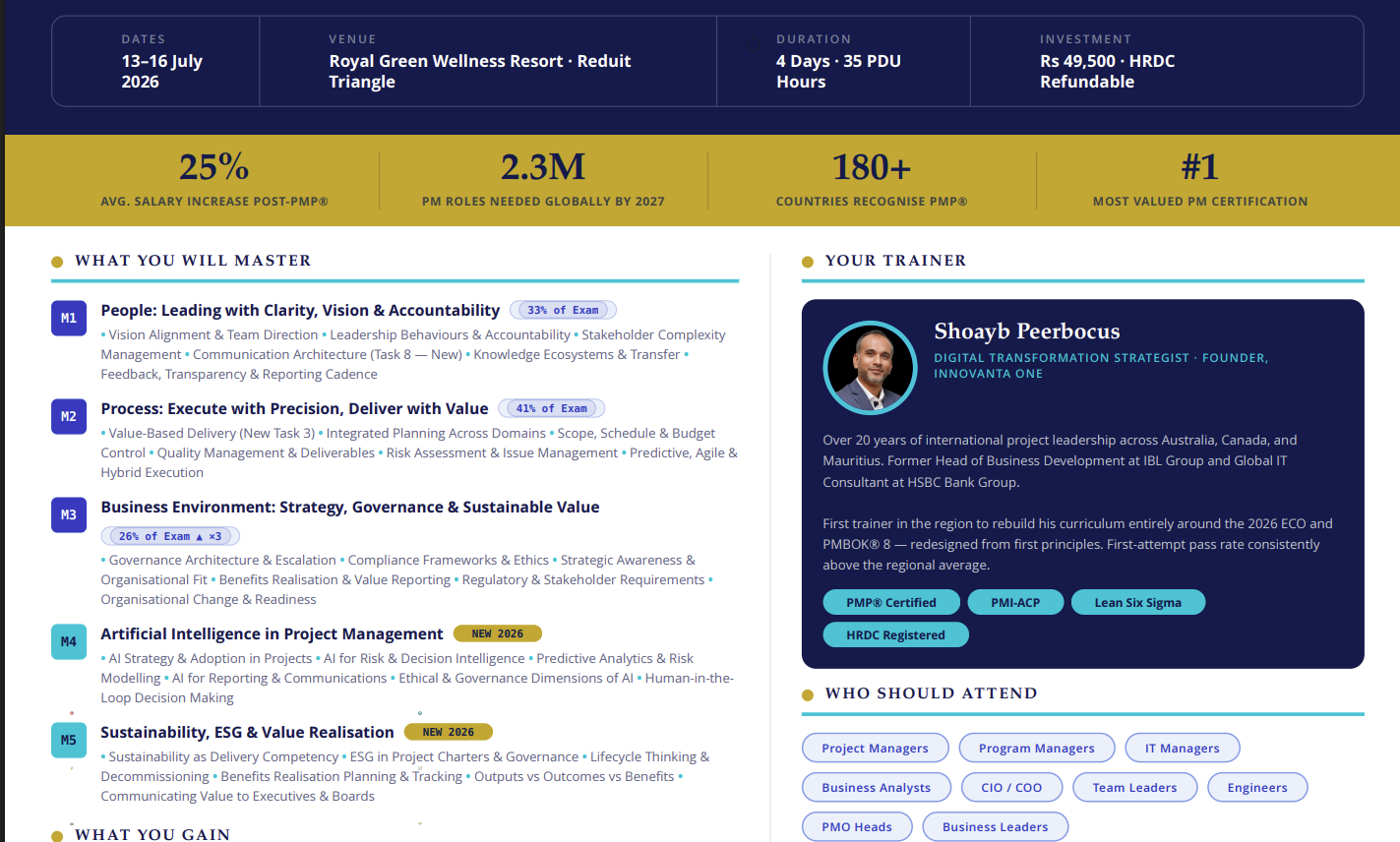The image size is (1400, 842).
Task: Click the PMP® Certified tag
Action: click(x=891, y=602)
